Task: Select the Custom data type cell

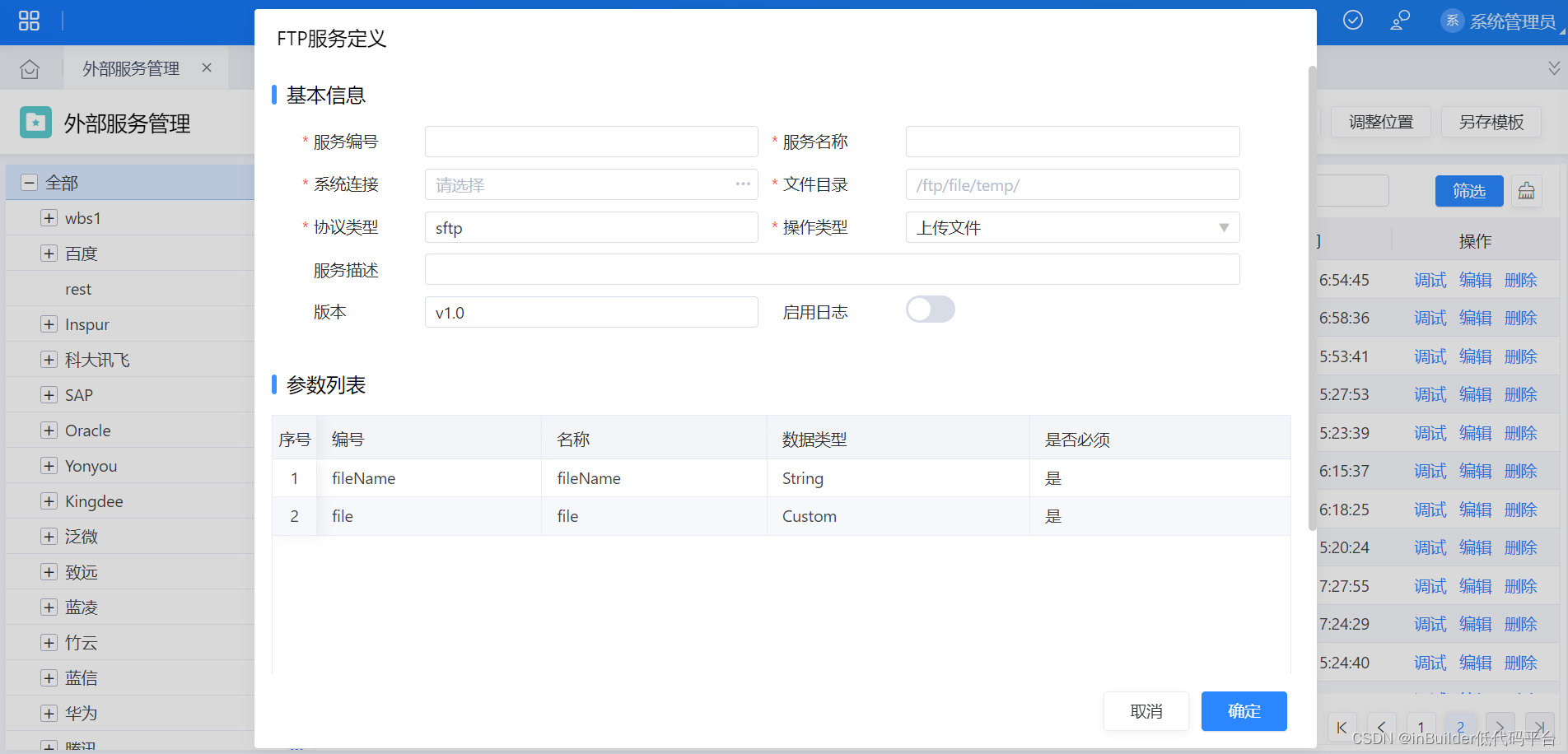Action: coord(898,516)
